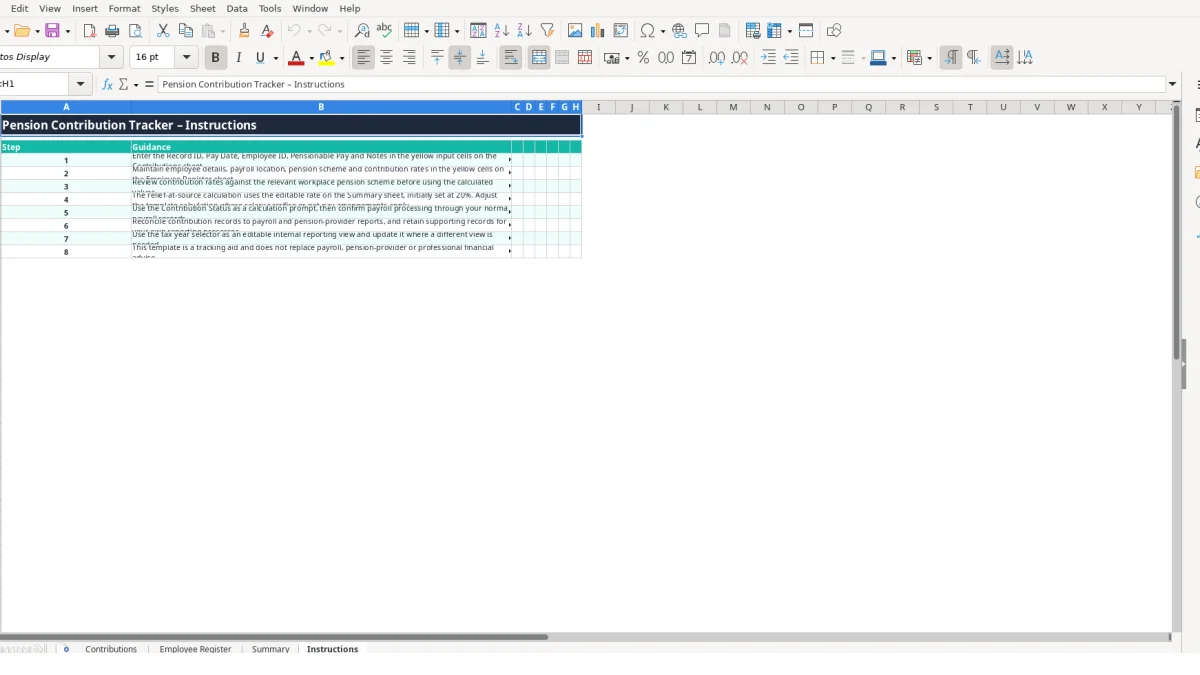
Task: Click the Insert Comment icon
Action: coord(702,31)
